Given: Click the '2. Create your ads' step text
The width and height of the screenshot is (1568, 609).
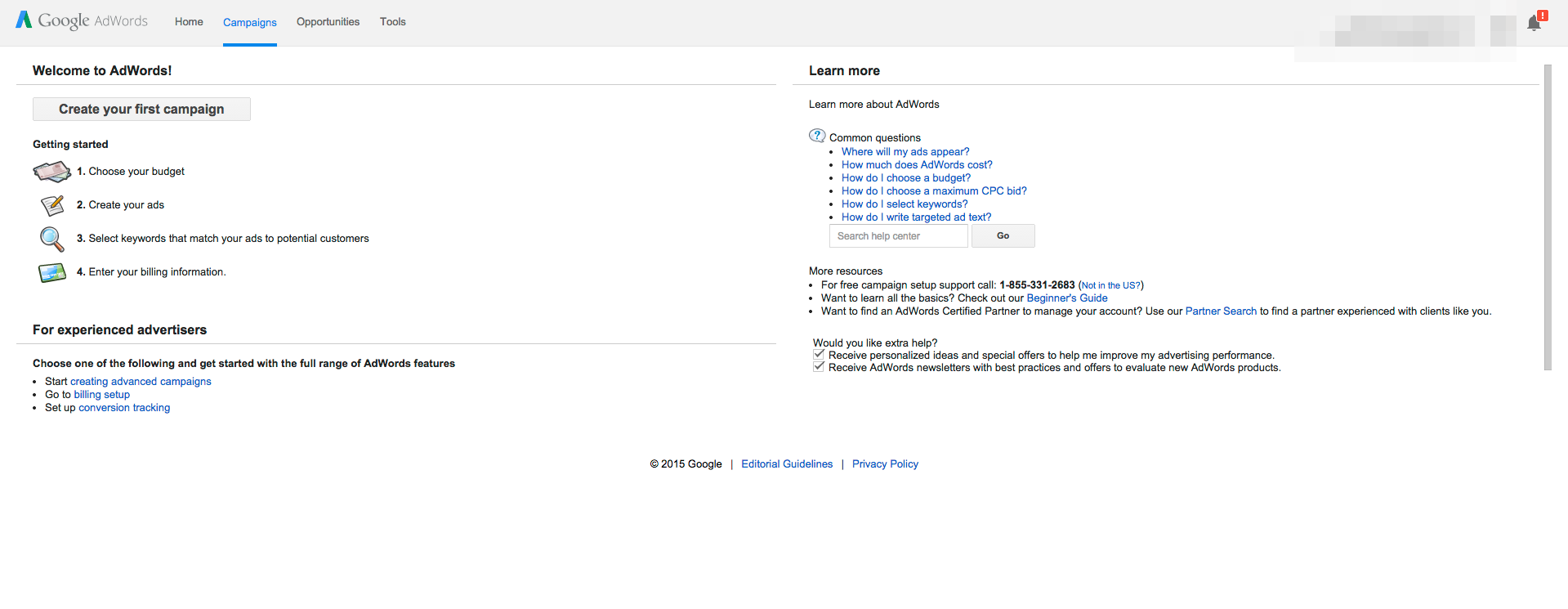Looking at the screenshot, I should click(120, 205).
